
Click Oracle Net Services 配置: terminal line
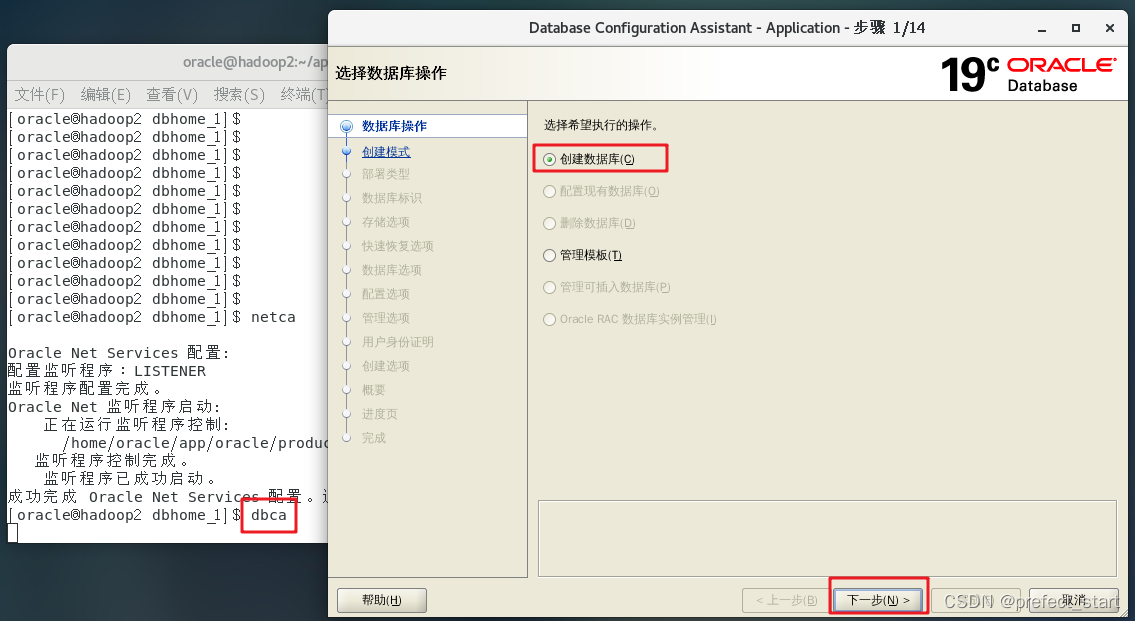pyautogui.click(x=119, y=353)
